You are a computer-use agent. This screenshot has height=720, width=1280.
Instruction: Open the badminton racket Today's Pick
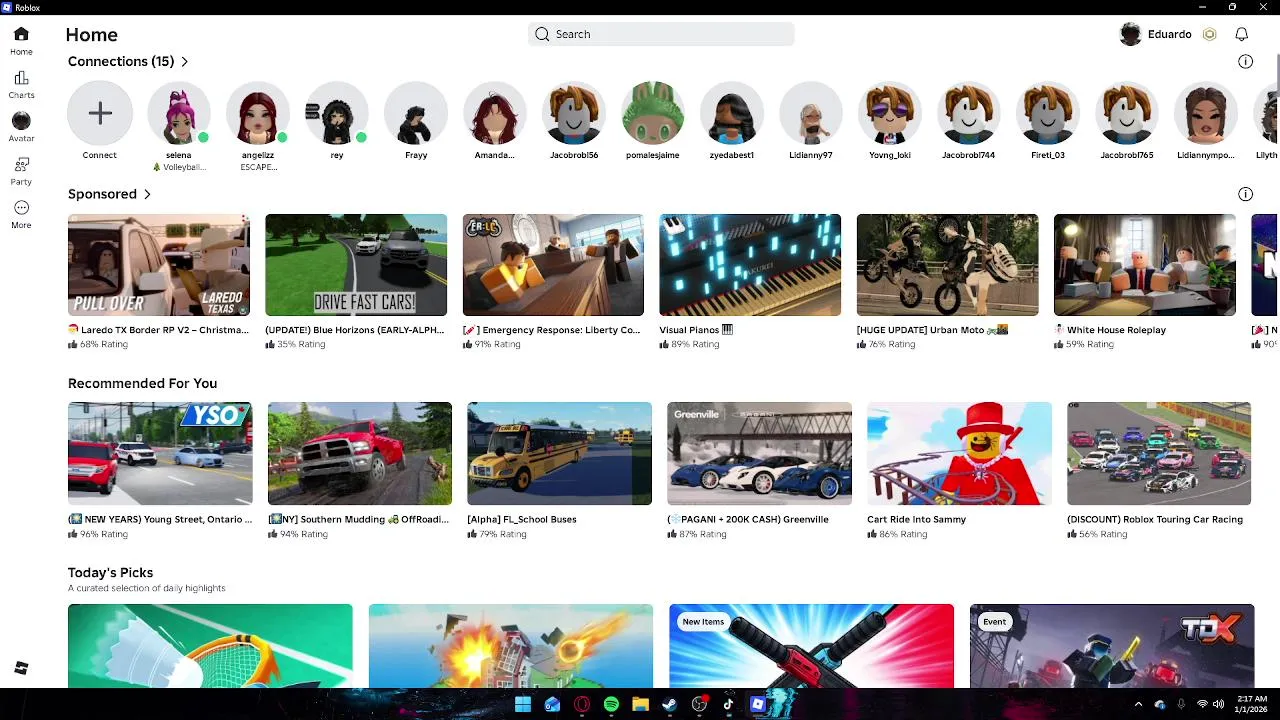coord(210,646)
